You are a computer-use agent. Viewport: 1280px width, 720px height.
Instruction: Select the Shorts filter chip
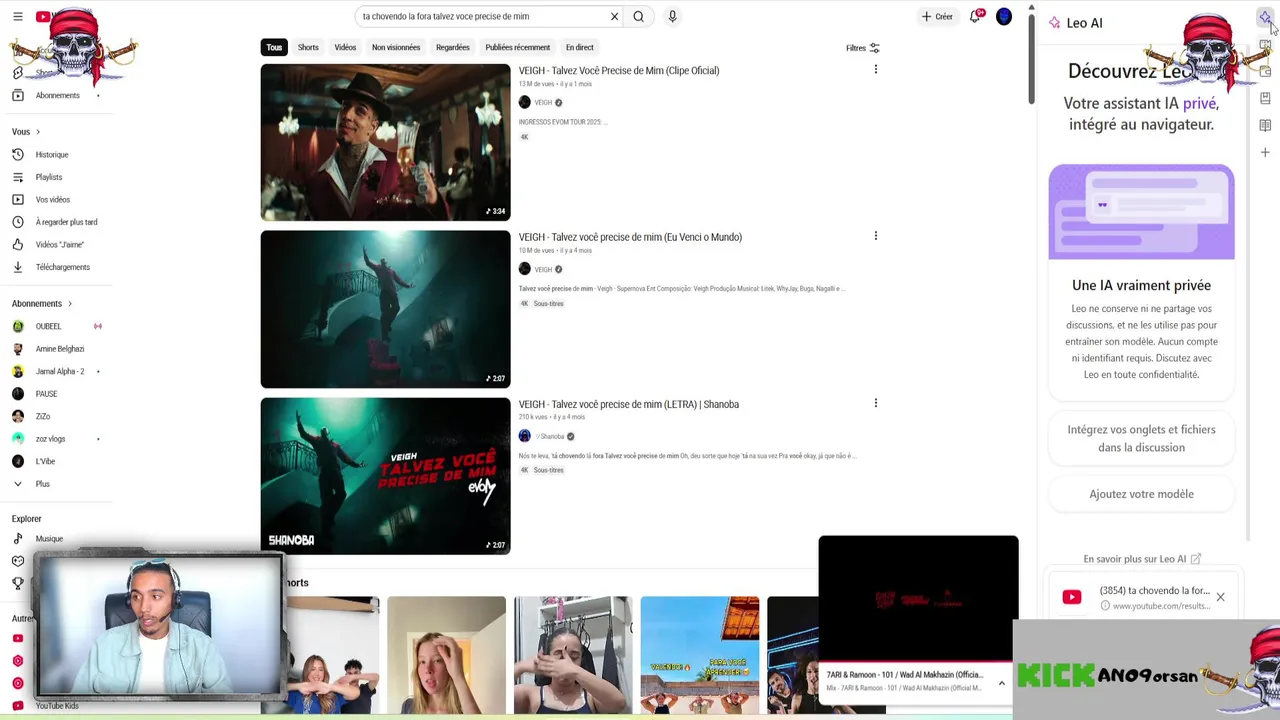click(308, 47)
